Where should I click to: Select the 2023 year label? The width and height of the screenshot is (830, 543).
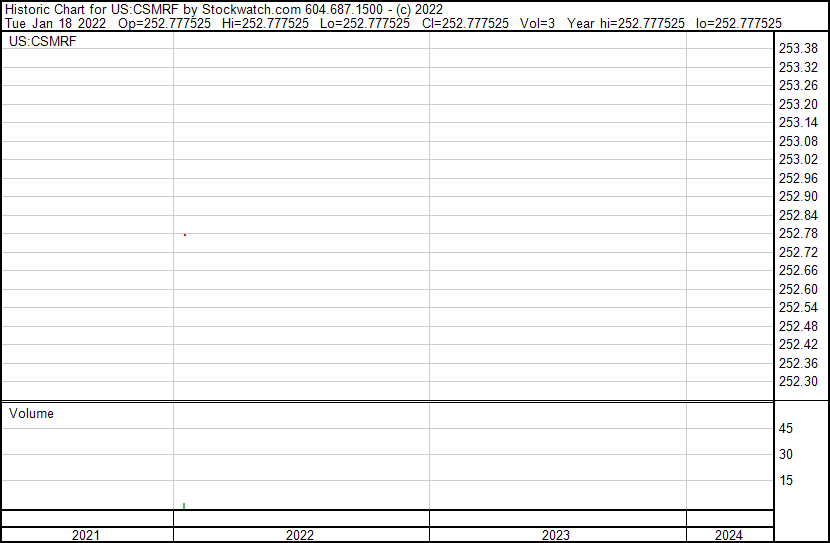[x=556, y=535]
